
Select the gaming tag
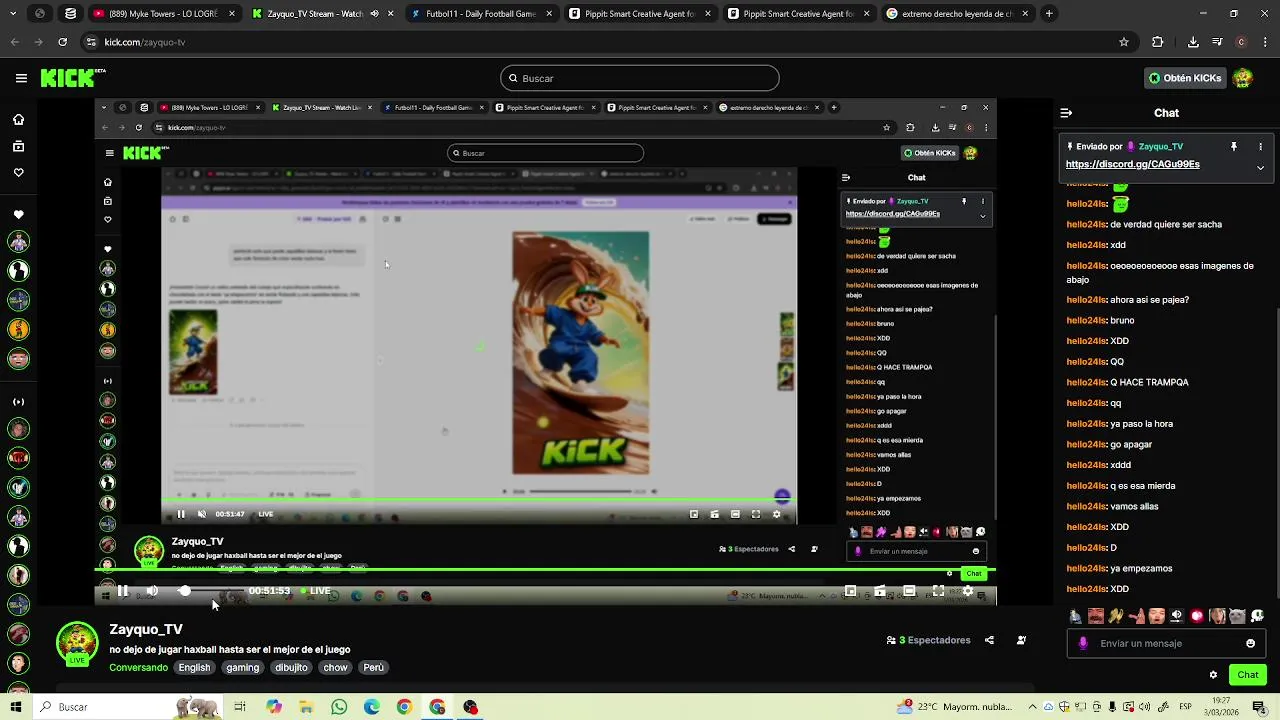pyautogui.click(x=242, y=667)
